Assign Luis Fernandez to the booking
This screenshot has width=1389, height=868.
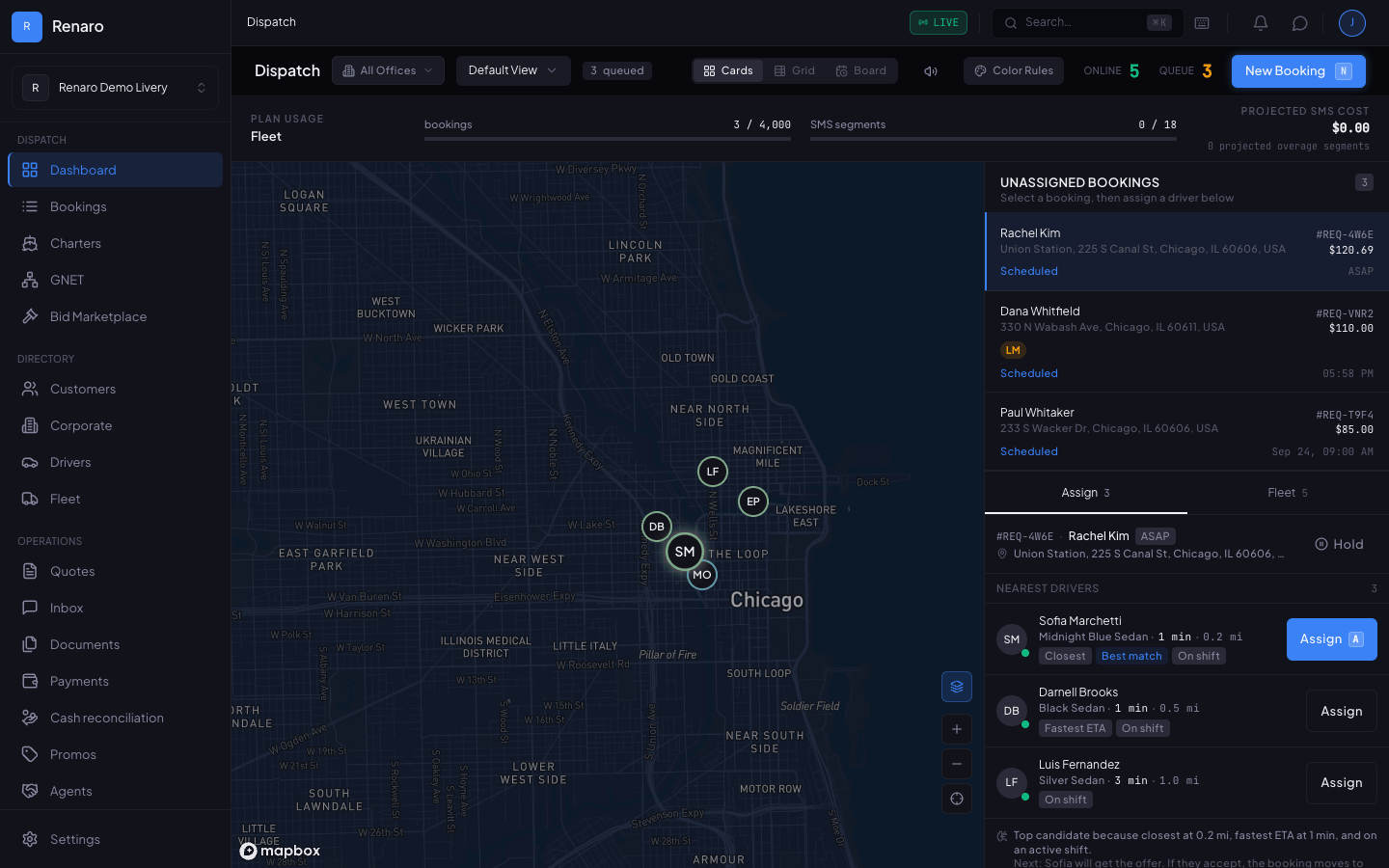(1342, 783)
